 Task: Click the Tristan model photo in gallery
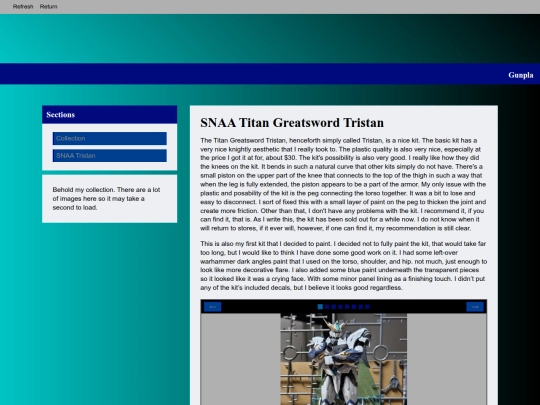point(344,359)
